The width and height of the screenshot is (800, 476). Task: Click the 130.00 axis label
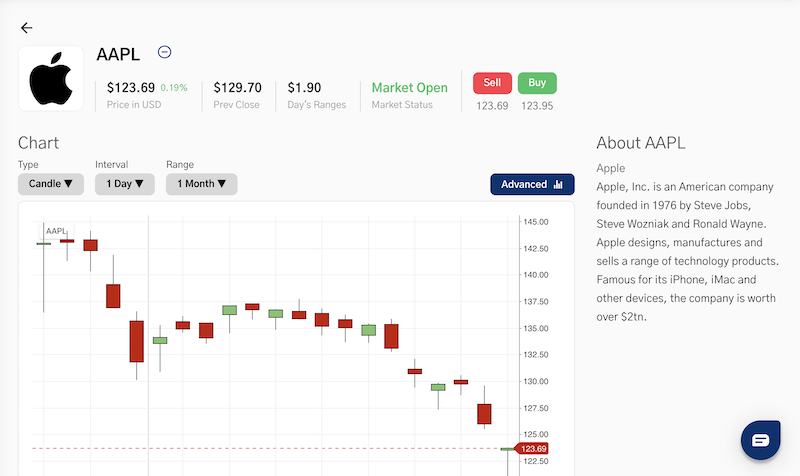[x=536, y=381]
